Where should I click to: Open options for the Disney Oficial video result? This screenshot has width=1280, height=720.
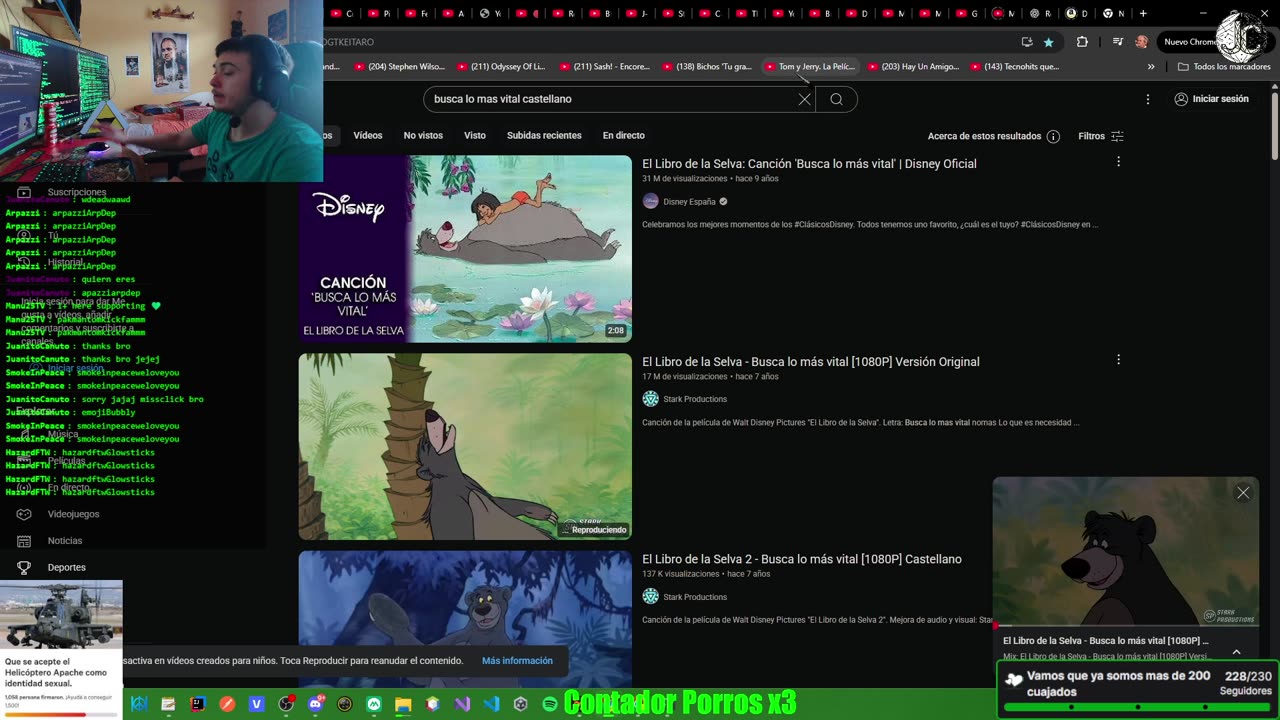pyautogui.click(x=1118, y=162)
